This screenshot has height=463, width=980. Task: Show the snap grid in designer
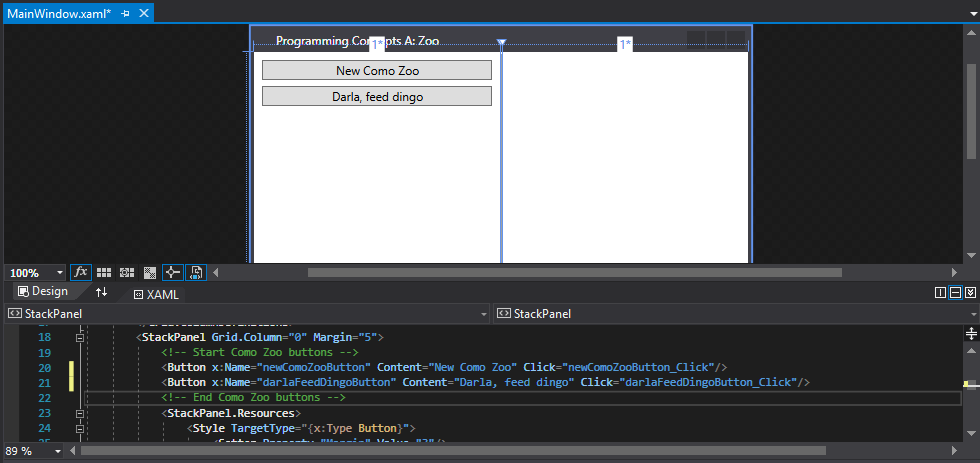(104, 272)
